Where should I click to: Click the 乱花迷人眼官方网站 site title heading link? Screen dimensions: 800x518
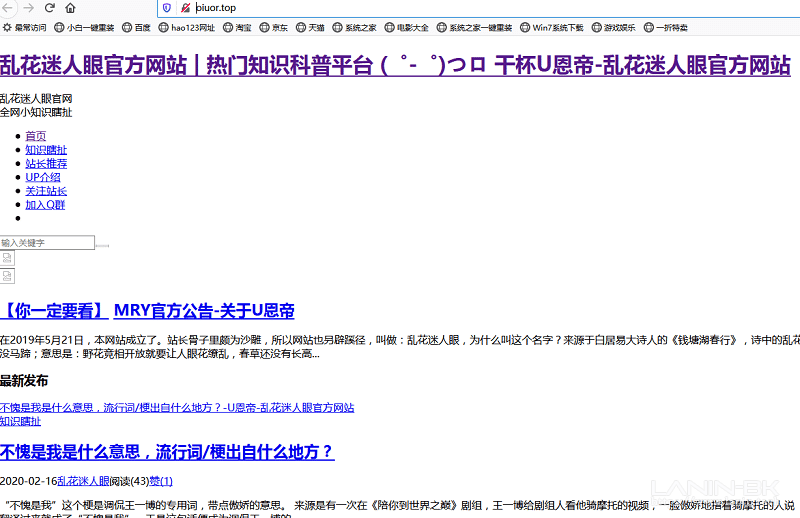tap(395, 65)
